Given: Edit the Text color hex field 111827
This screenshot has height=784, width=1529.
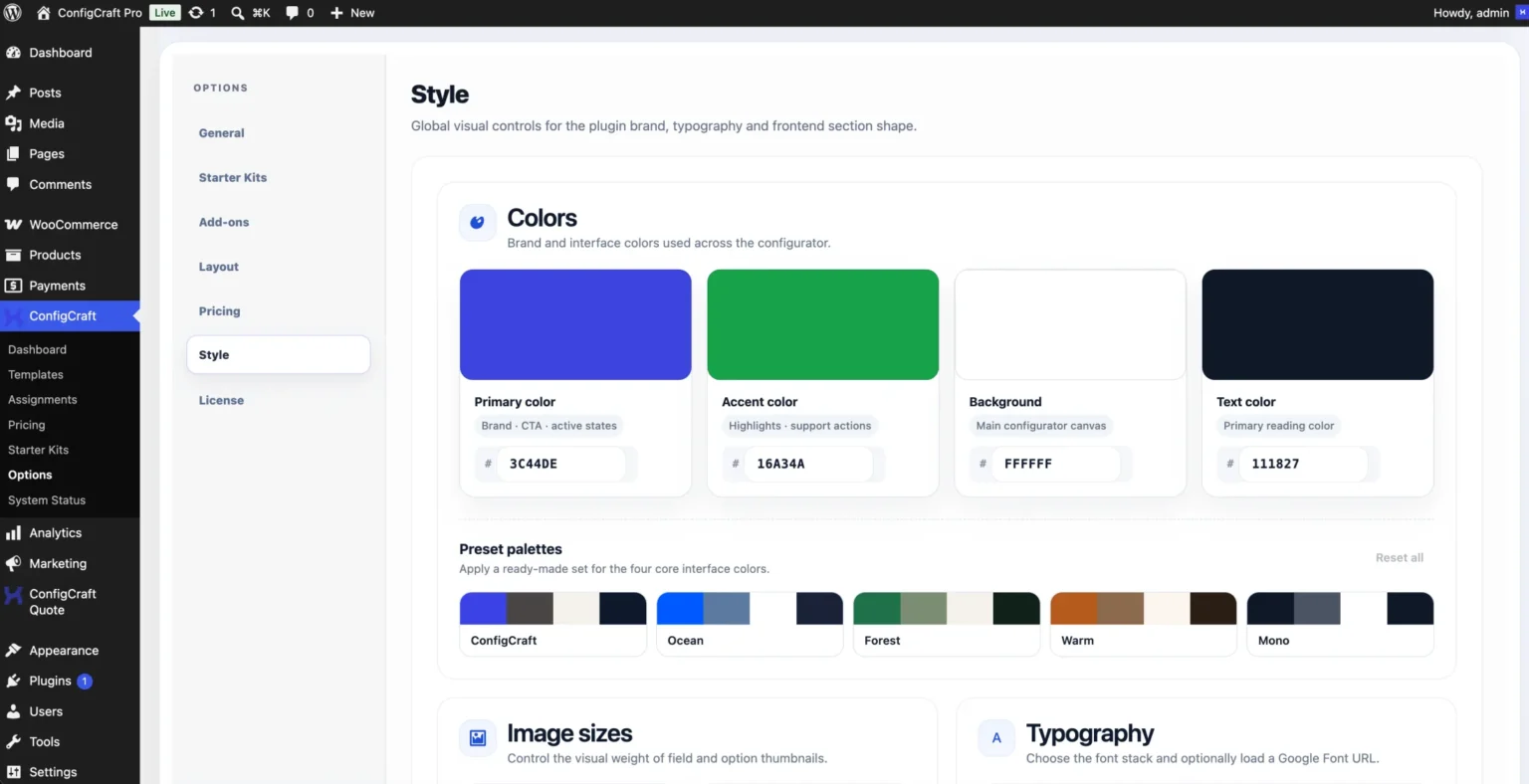Looking at the screenshot, I should pyautogui.click(x=1303, y=464).
